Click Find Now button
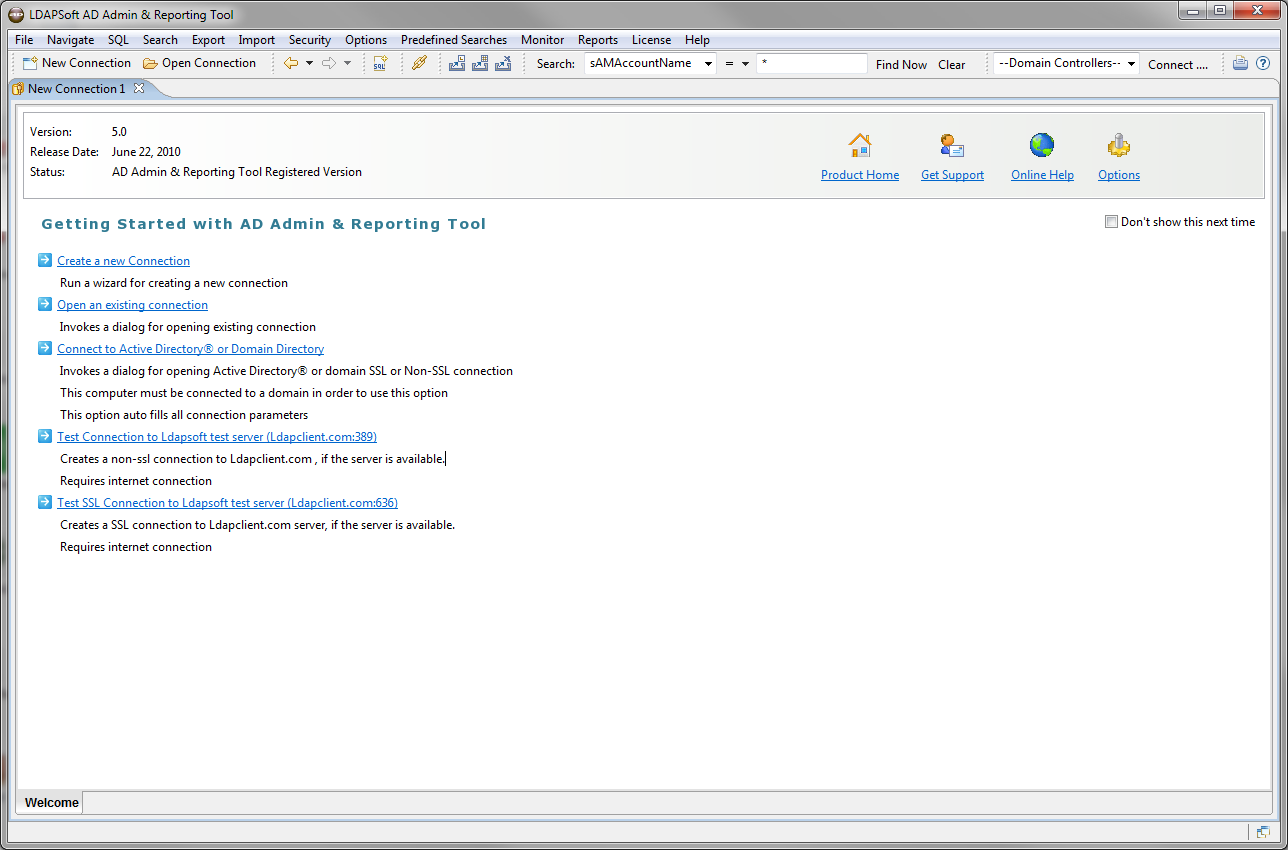Viewport: 1288px width, 850px height. [x=901, y=64]
